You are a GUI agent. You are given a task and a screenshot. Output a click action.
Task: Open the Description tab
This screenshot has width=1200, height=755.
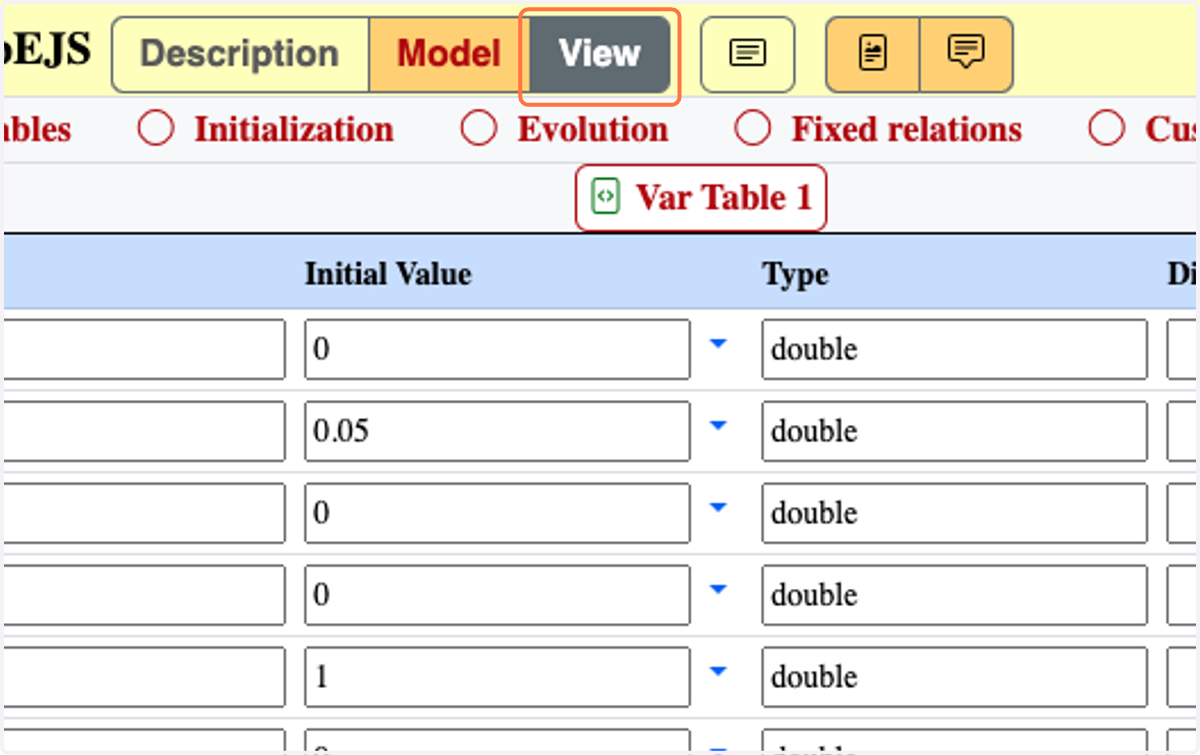(x=240, y=54)
